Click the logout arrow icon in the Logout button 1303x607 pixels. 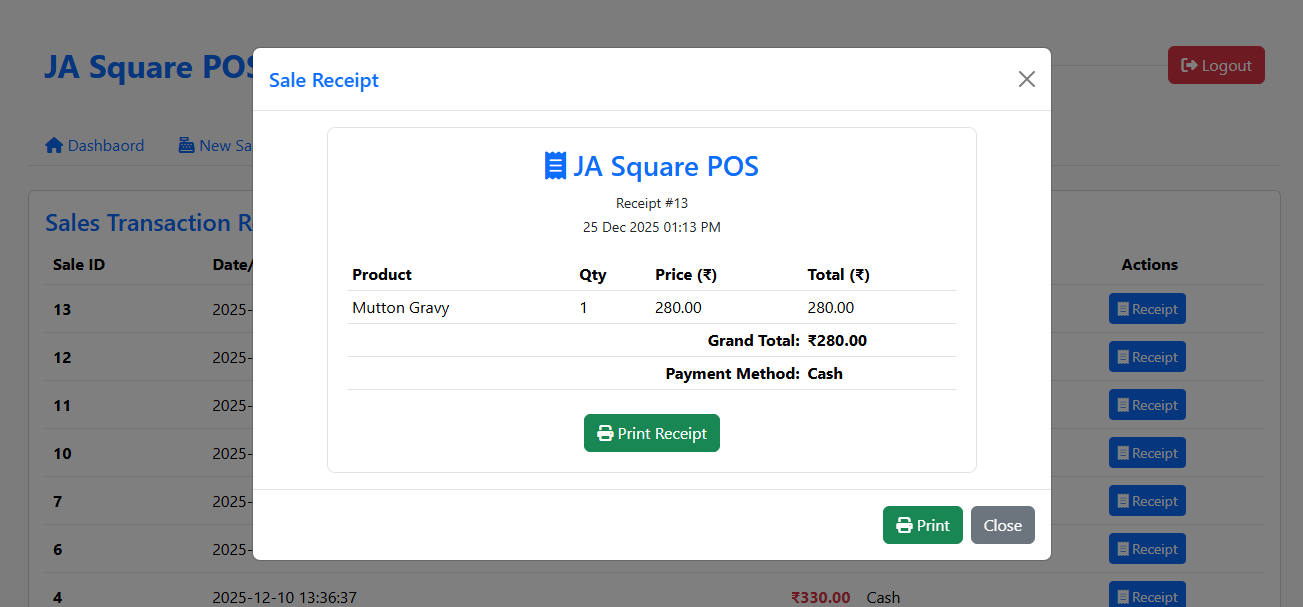coord(1190,64)
